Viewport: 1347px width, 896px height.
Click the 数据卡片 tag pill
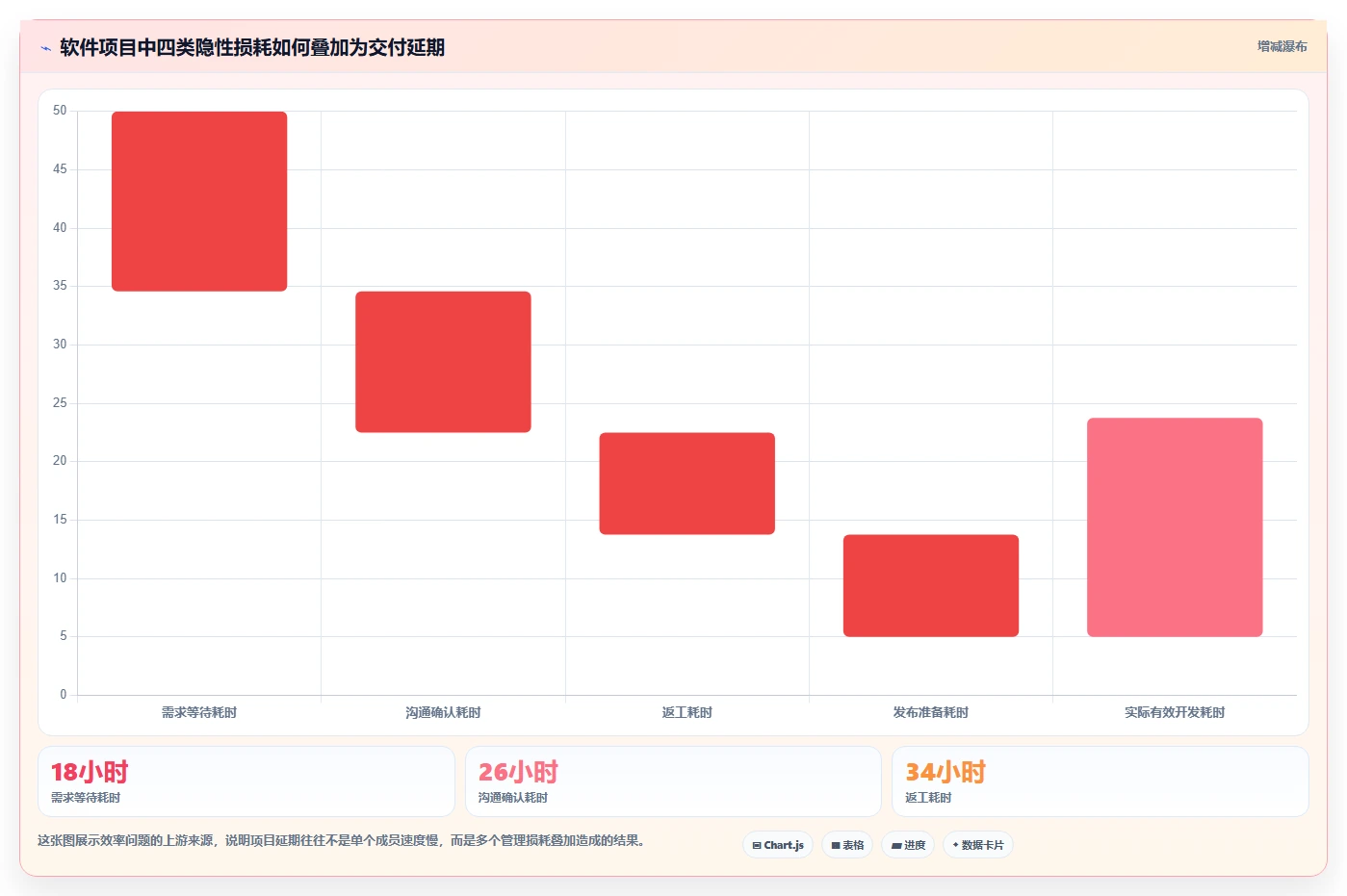(x=978, y=845)
